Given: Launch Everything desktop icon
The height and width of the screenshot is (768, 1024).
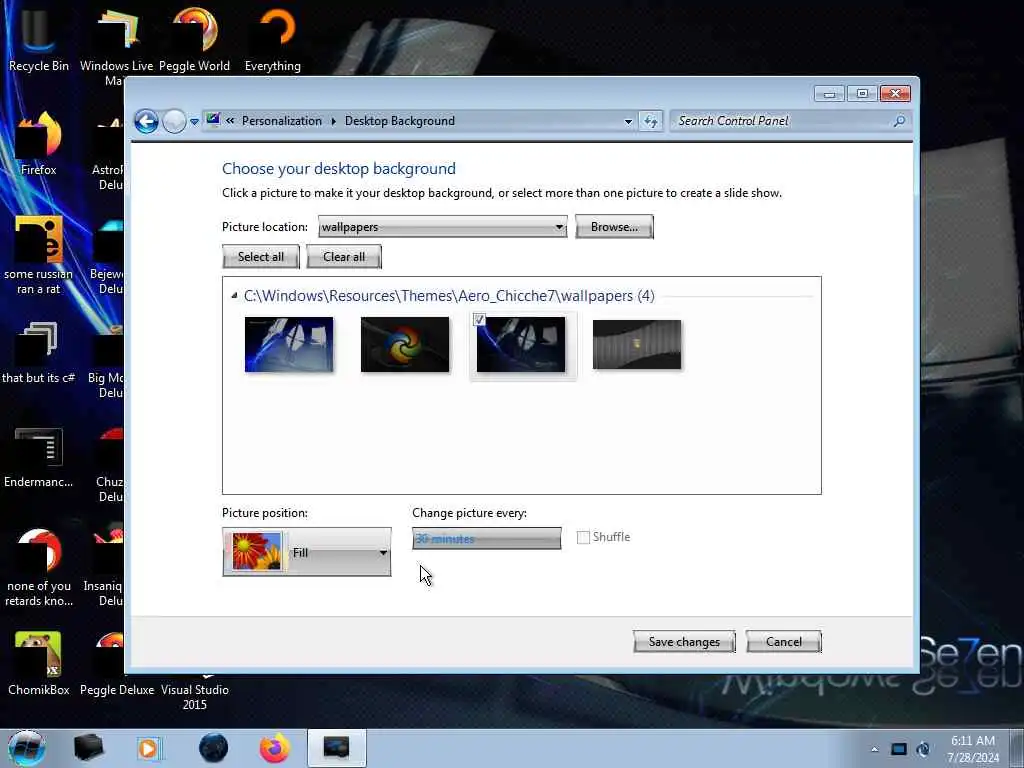Looking at the screenshot, I should click(273, 39).
